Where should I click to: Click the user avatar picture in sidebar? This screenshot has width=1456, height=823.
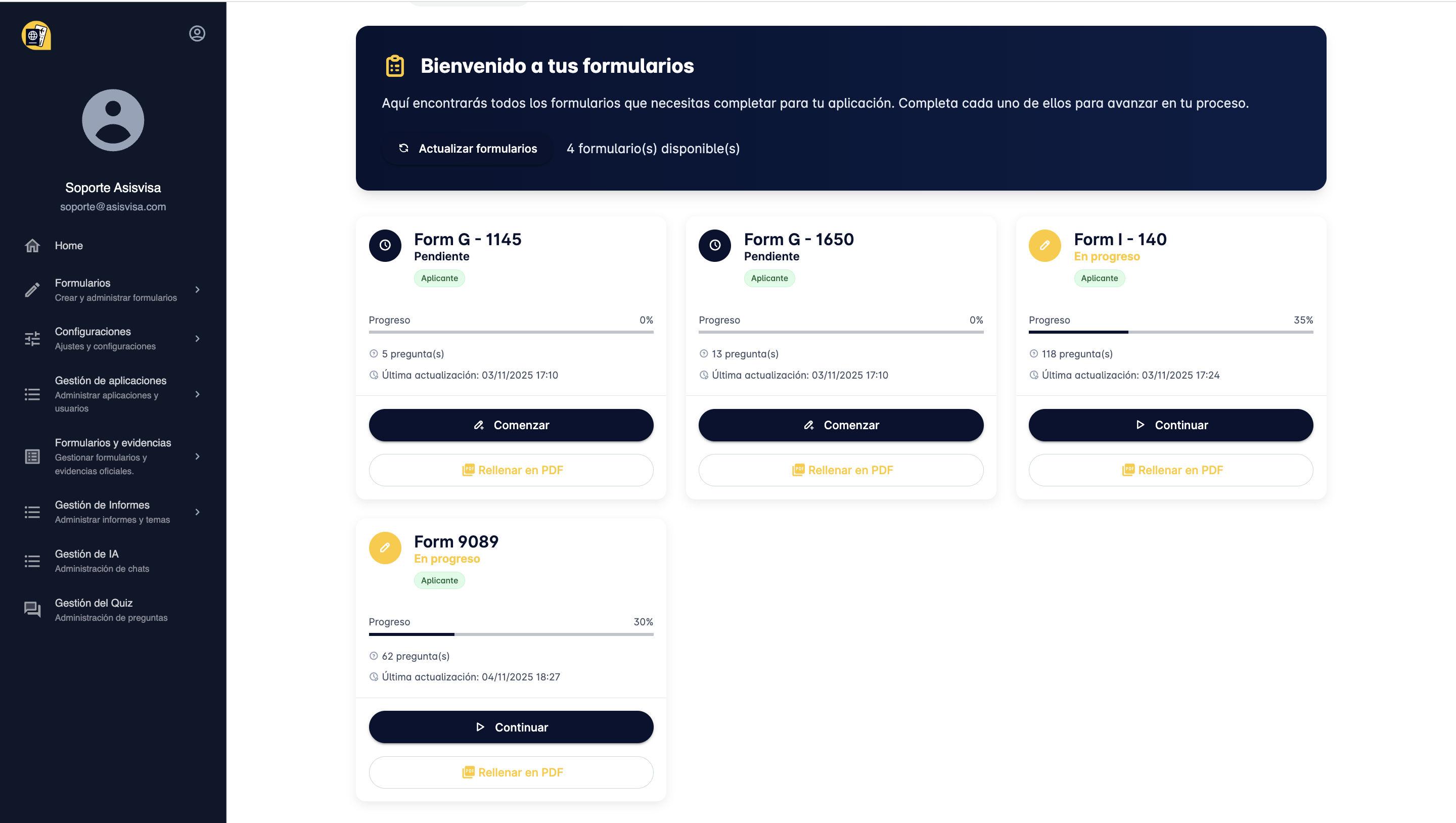coord(113,120)
